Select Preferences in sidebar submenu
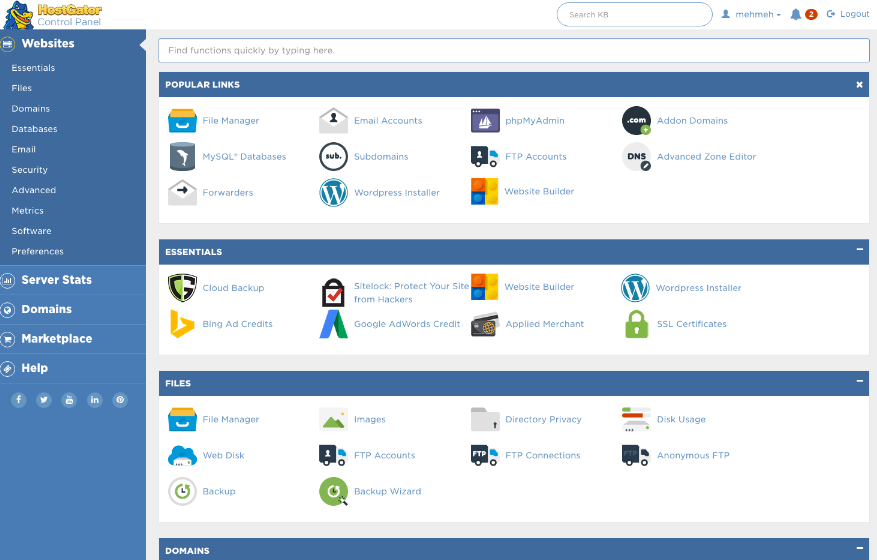 (37, 251)
